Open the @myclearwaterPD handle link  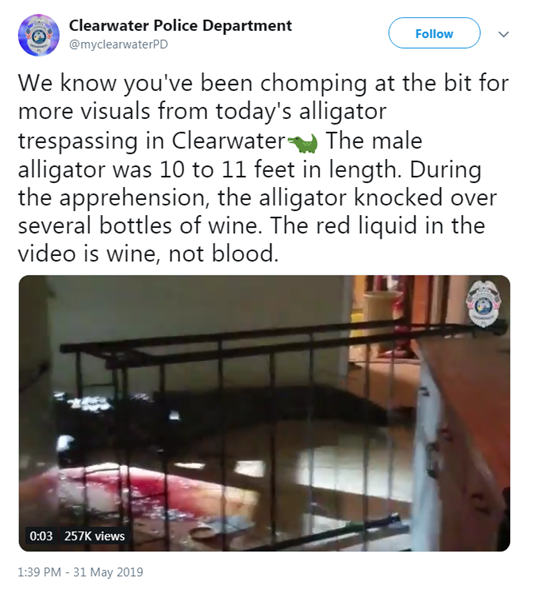[118, 45]
